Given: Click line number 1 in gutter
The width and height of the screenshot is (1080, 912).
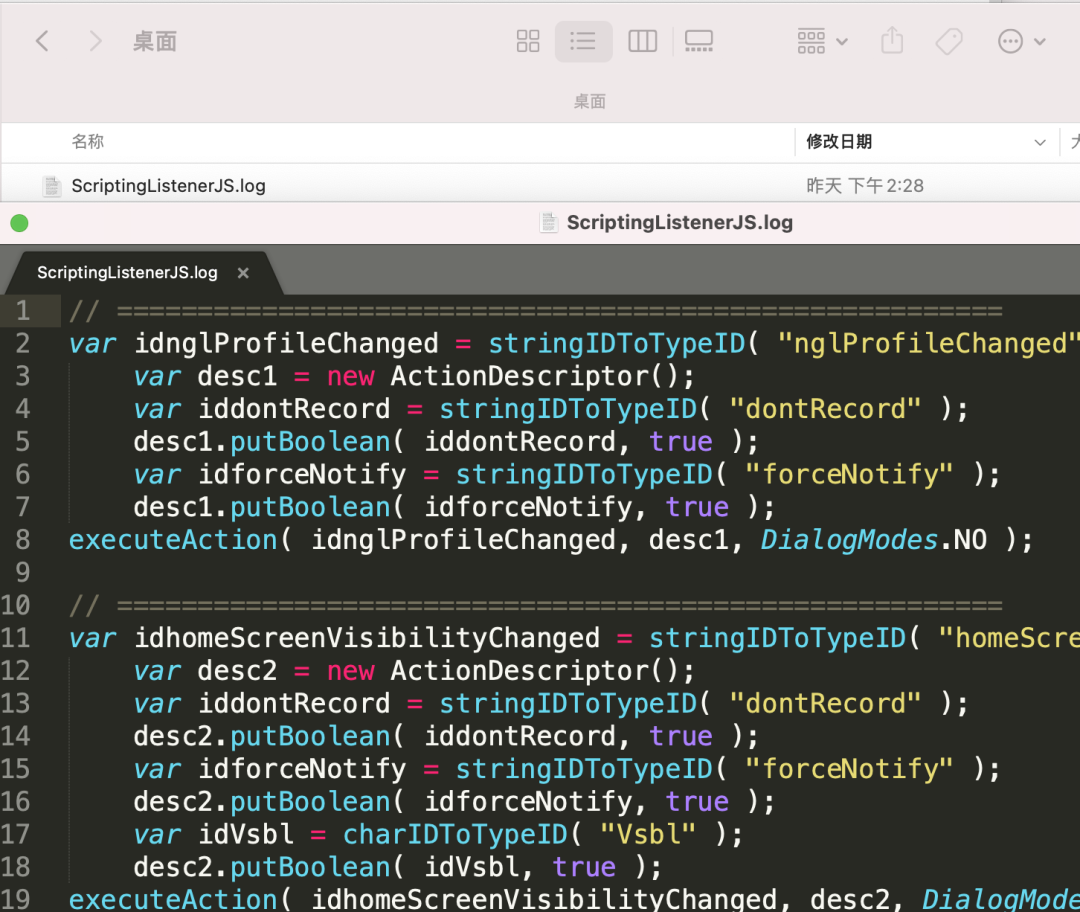Looking at the screenshot, I should 23,311.
